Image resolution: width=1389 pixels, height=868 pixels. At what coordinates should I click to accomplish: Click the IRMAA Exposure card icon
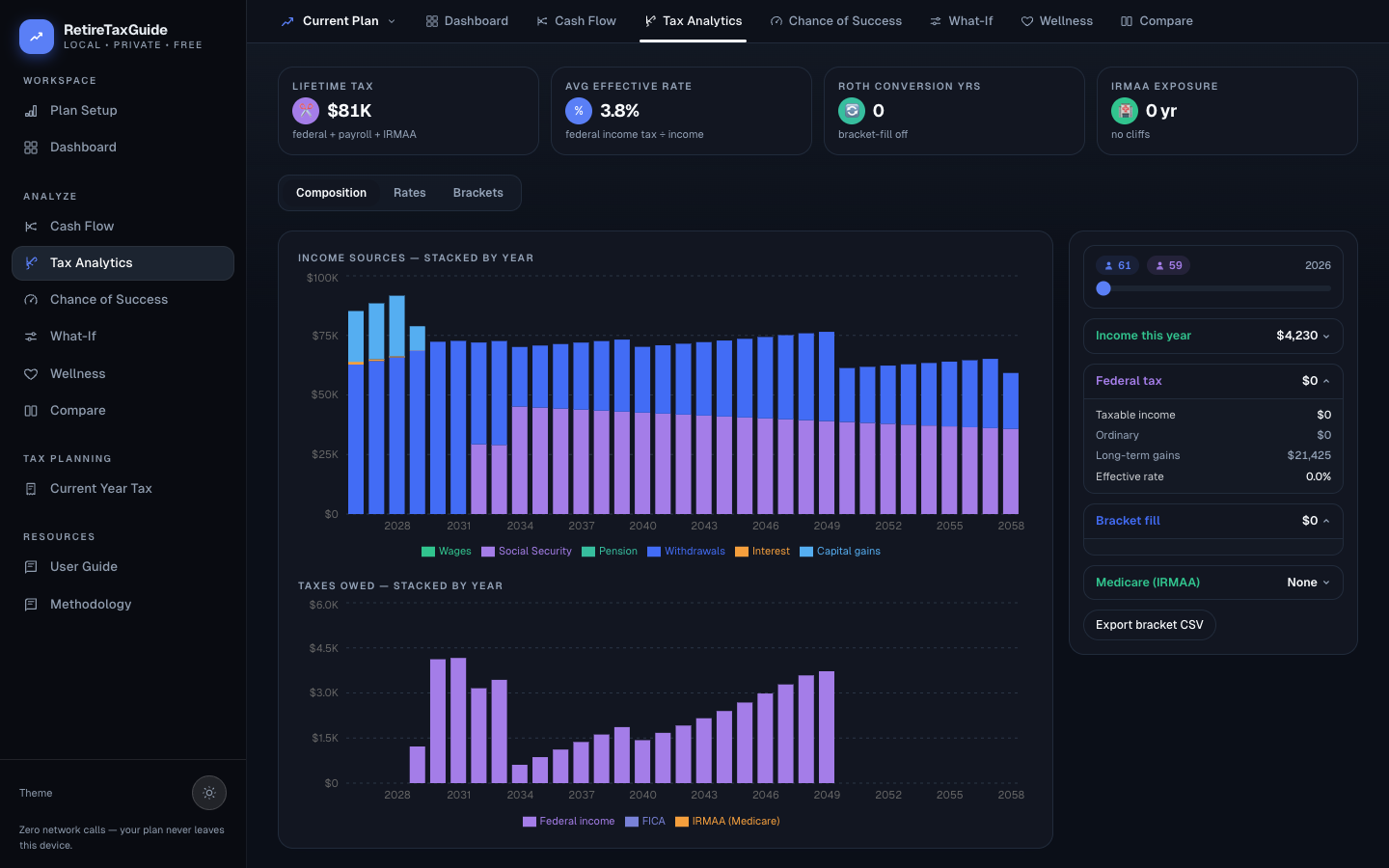coord(1125,111)
